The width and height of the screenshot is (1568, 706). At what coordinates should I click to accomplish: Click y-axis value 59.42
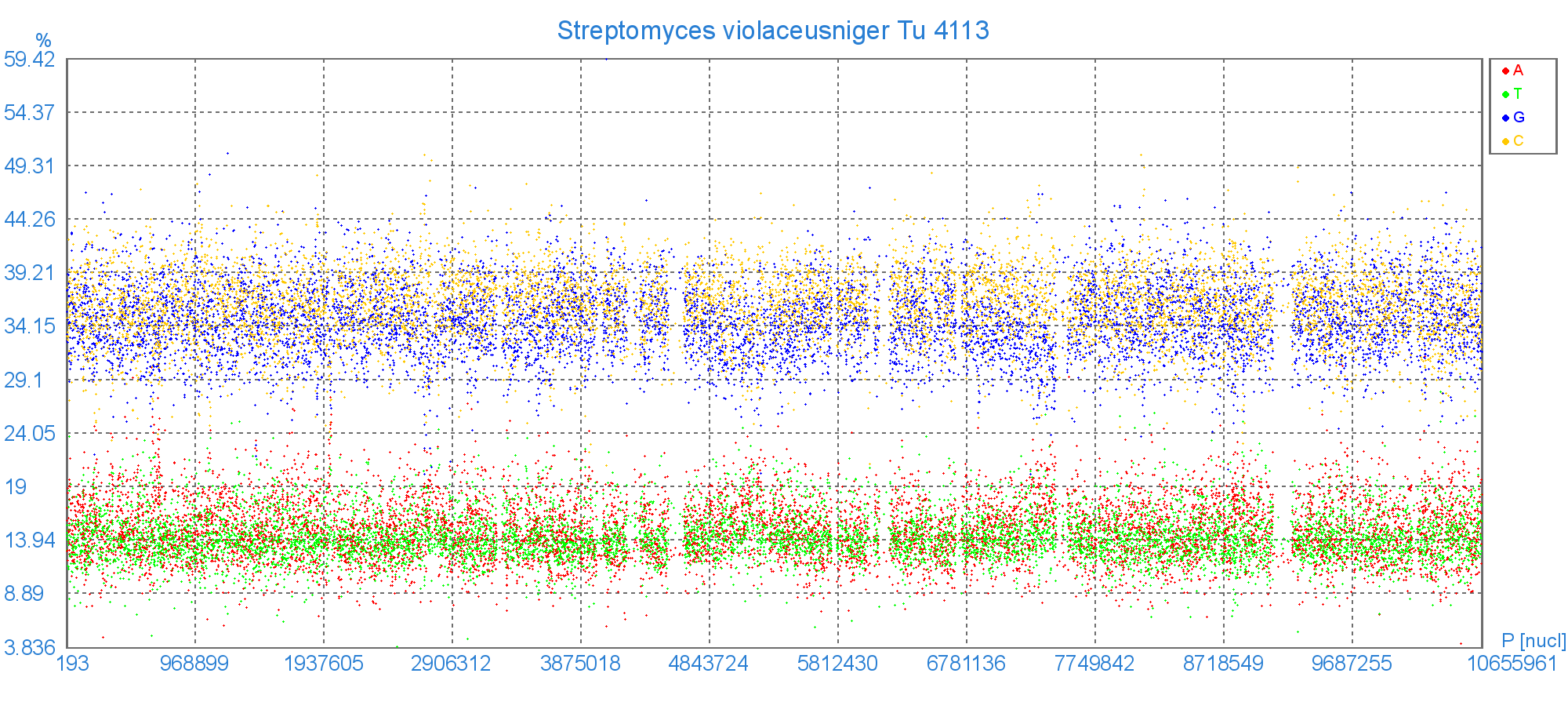(x=29, y=60)
